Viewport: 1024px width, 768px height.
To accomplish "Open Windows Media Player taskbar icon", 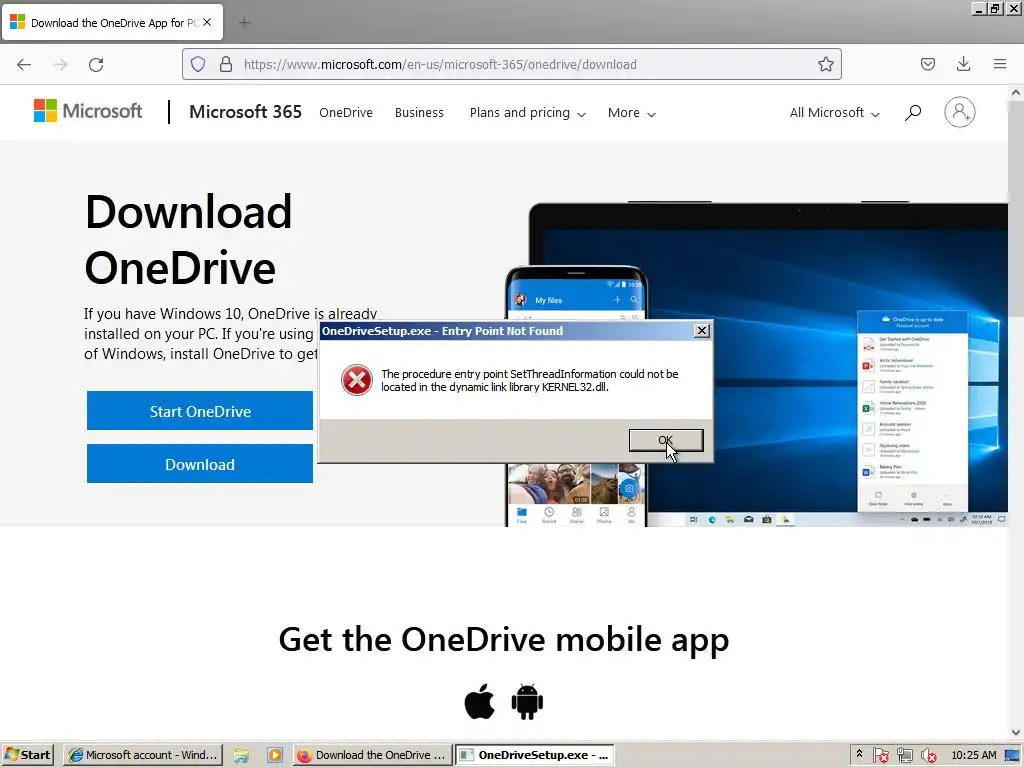I will coord(275,756).
